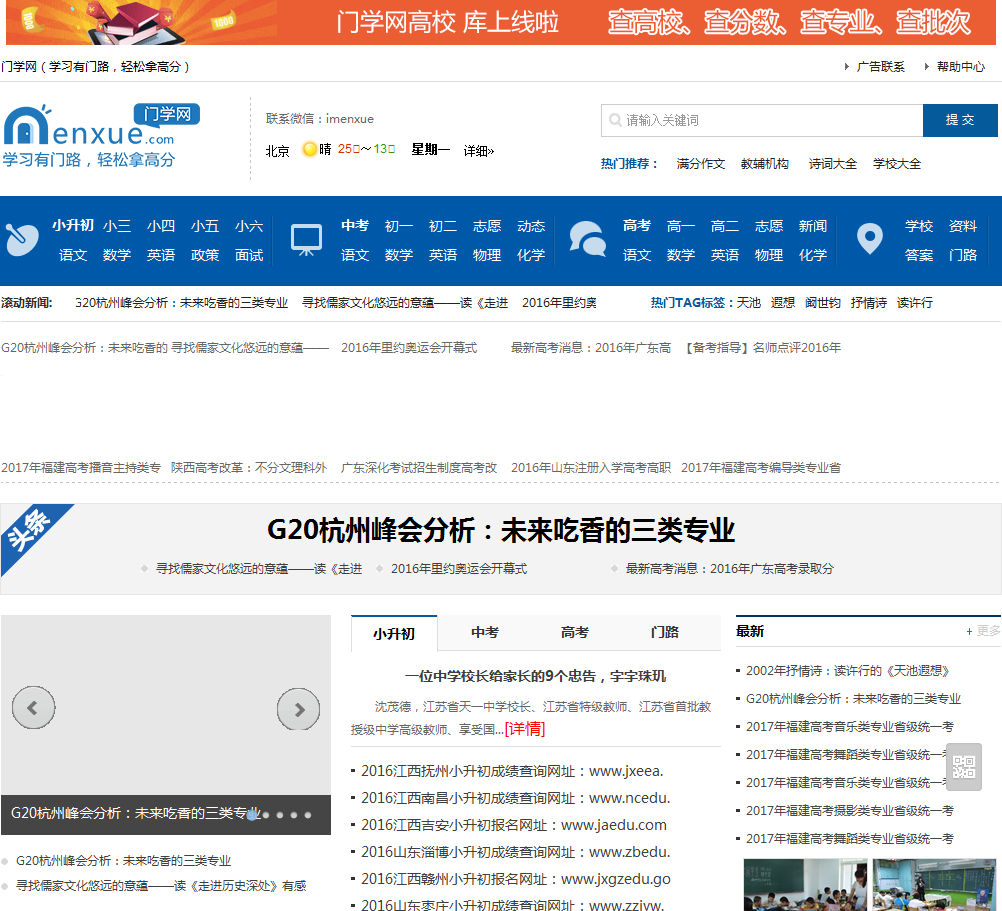Open 高二 under 高考 navigation
The image size is (1002, 911).
point(725,226)
